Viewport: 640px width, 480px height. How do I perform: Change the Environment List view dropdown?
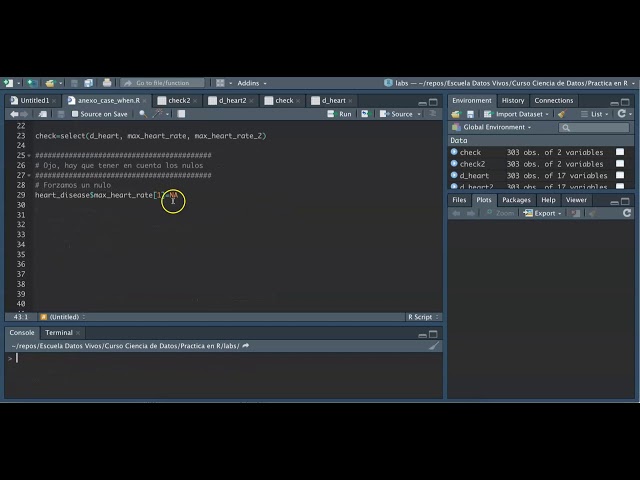[x=594, y=114]
